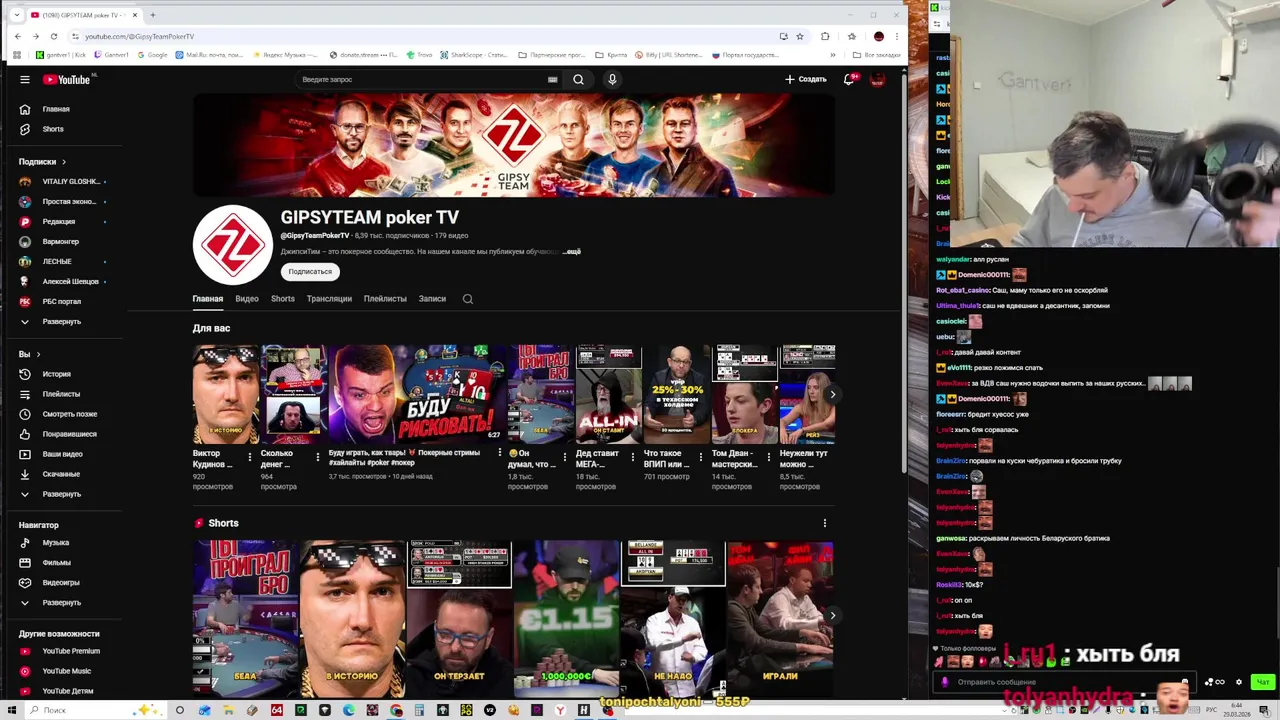The height and width of the screenshot is (720, 1280).
Task: Switch to the channel Shorts tab
Action: [x=283, y=299]
